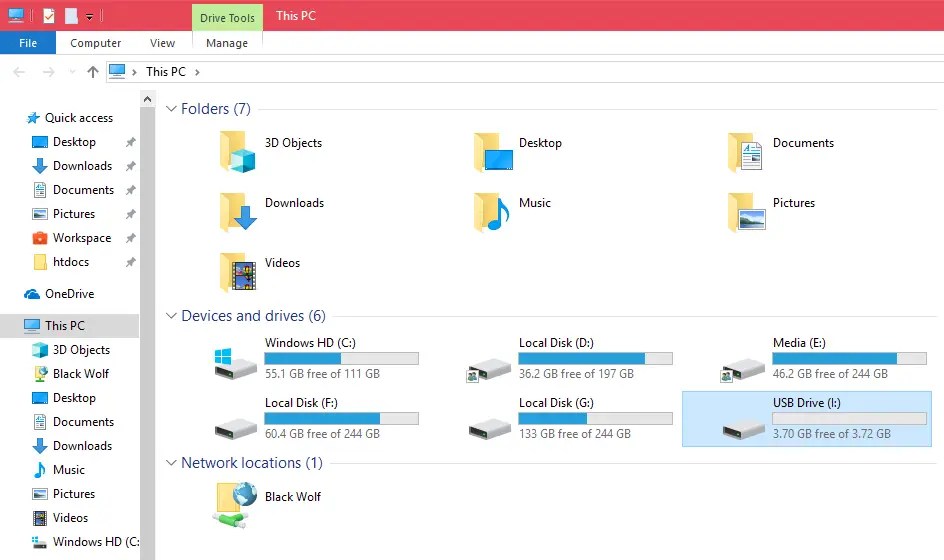Open the Computer ribbon tab
Image resolution: width=944 pixels, height=560 pixels.
click(96, 43)
